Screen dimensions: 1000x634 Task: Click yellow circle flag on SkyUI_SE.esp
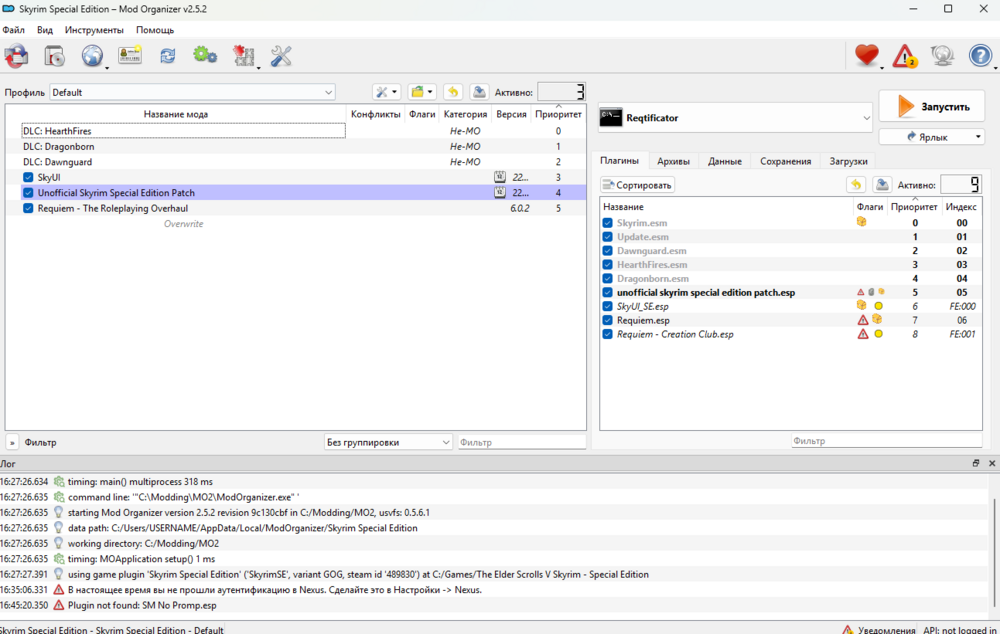878,306
